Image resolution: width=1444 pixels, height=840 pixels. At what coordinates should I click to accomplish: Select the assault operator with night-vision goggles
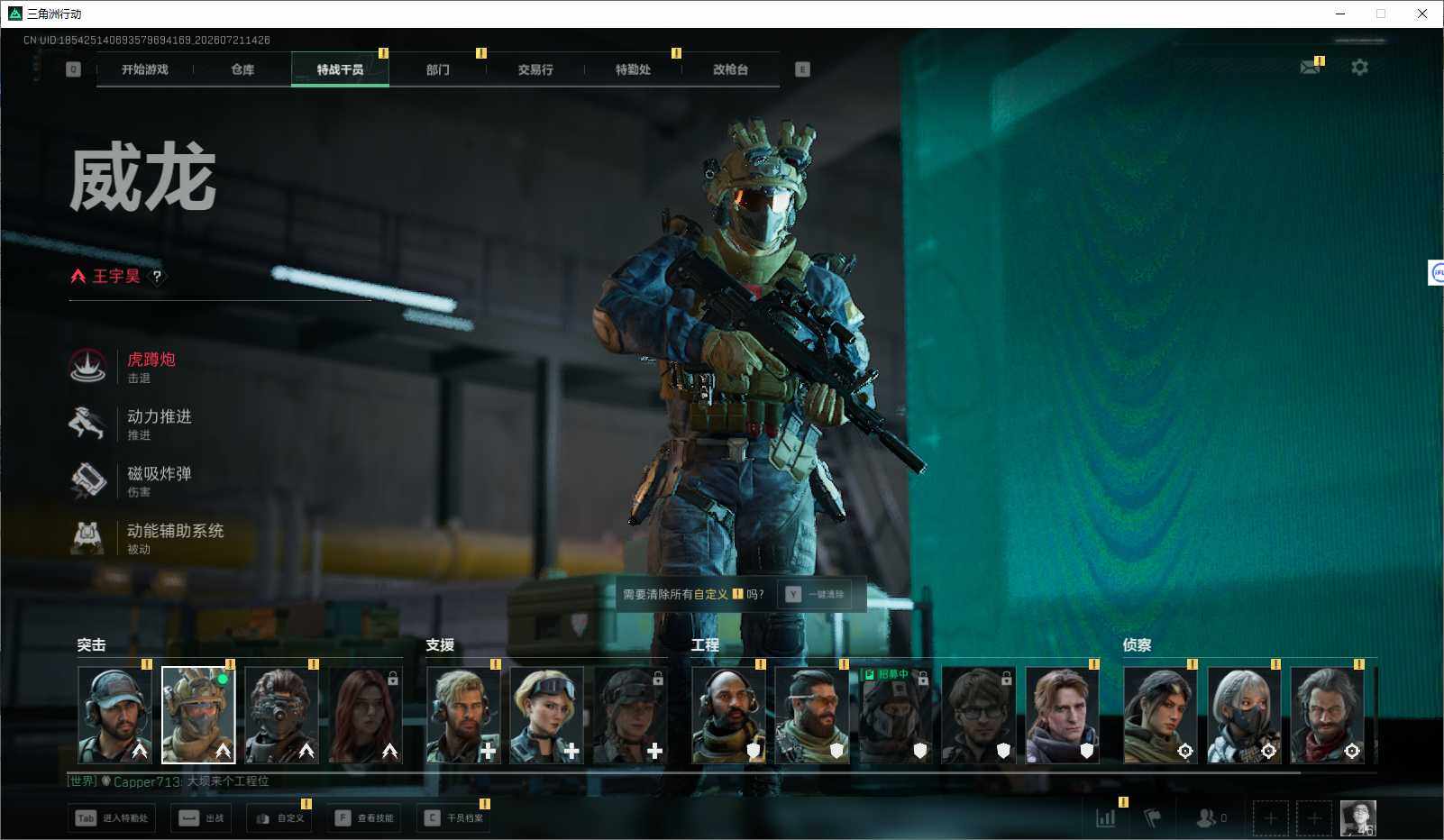pyautogui.click(x=281, y=715)
